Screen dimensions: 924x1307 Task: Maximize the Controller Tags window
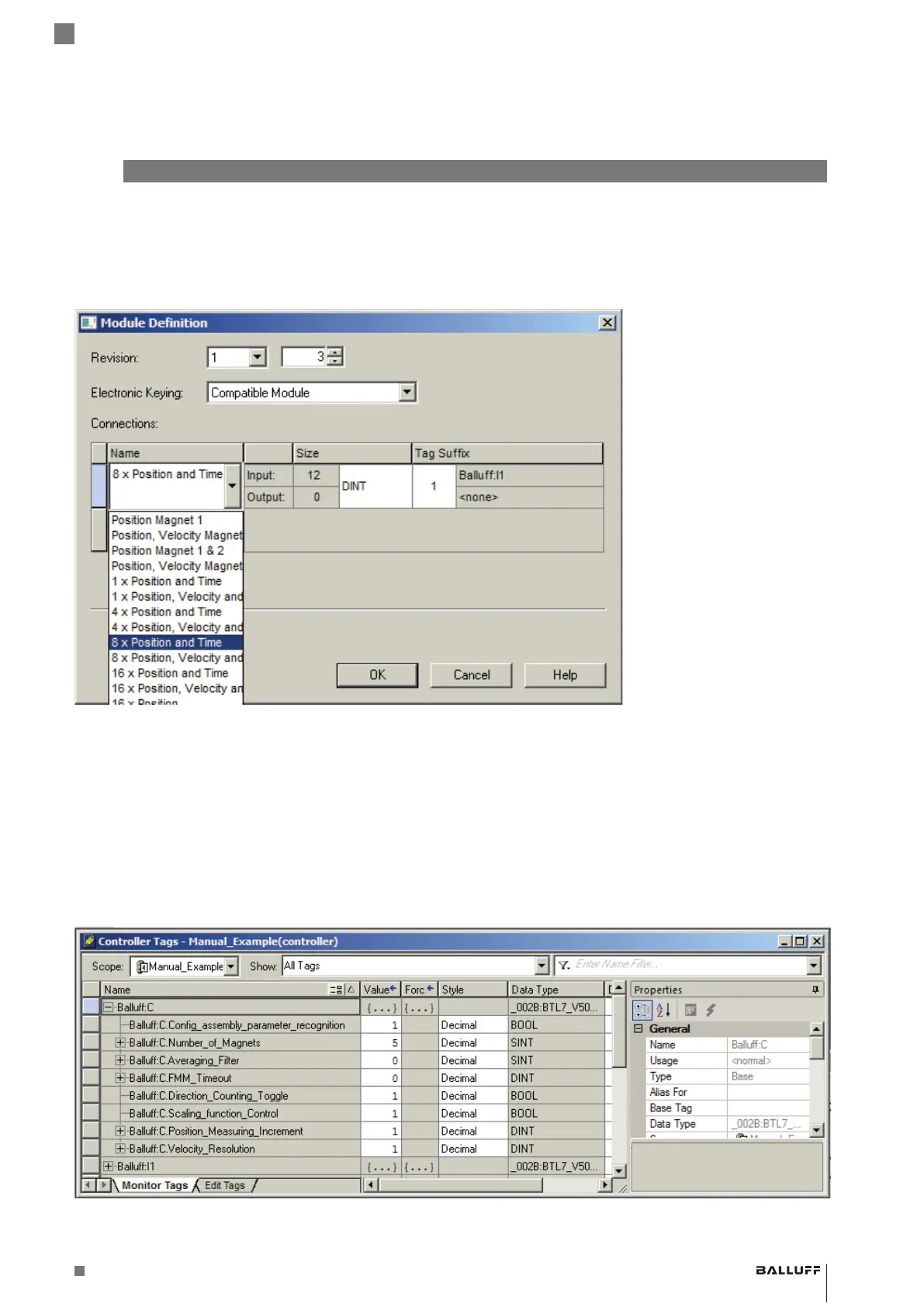tap(800, 941)
